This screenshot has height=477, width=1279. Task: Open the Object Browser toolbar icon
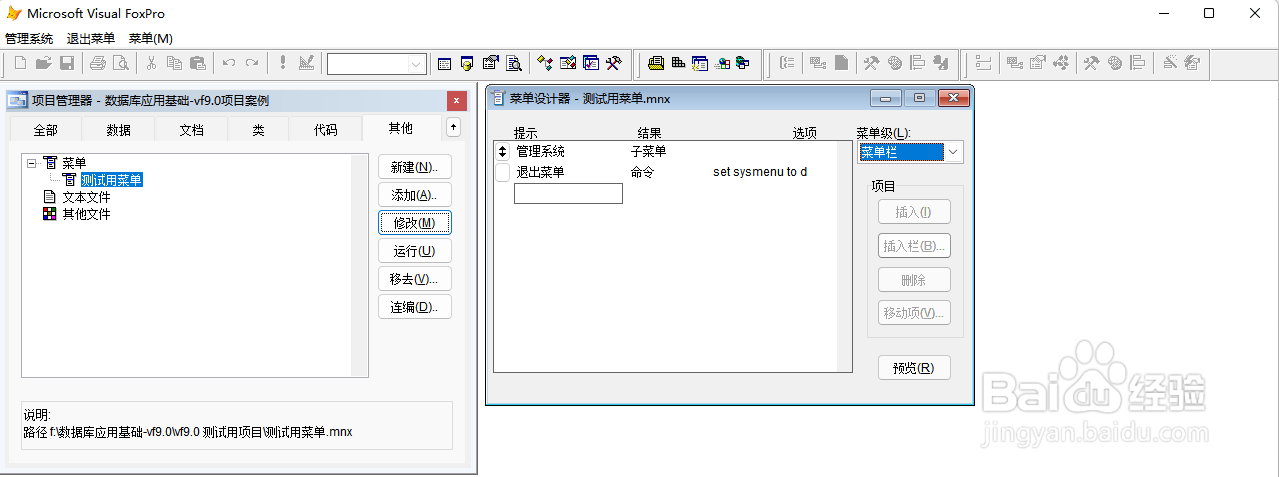point(568,63)
